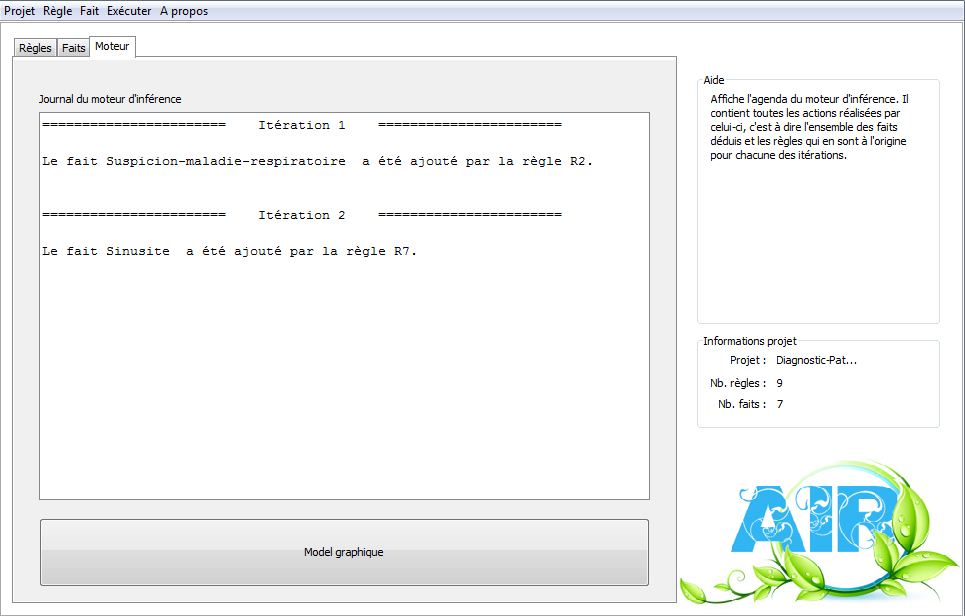Open the Règle menu
The image size is (965, 616).
point(58,11)
